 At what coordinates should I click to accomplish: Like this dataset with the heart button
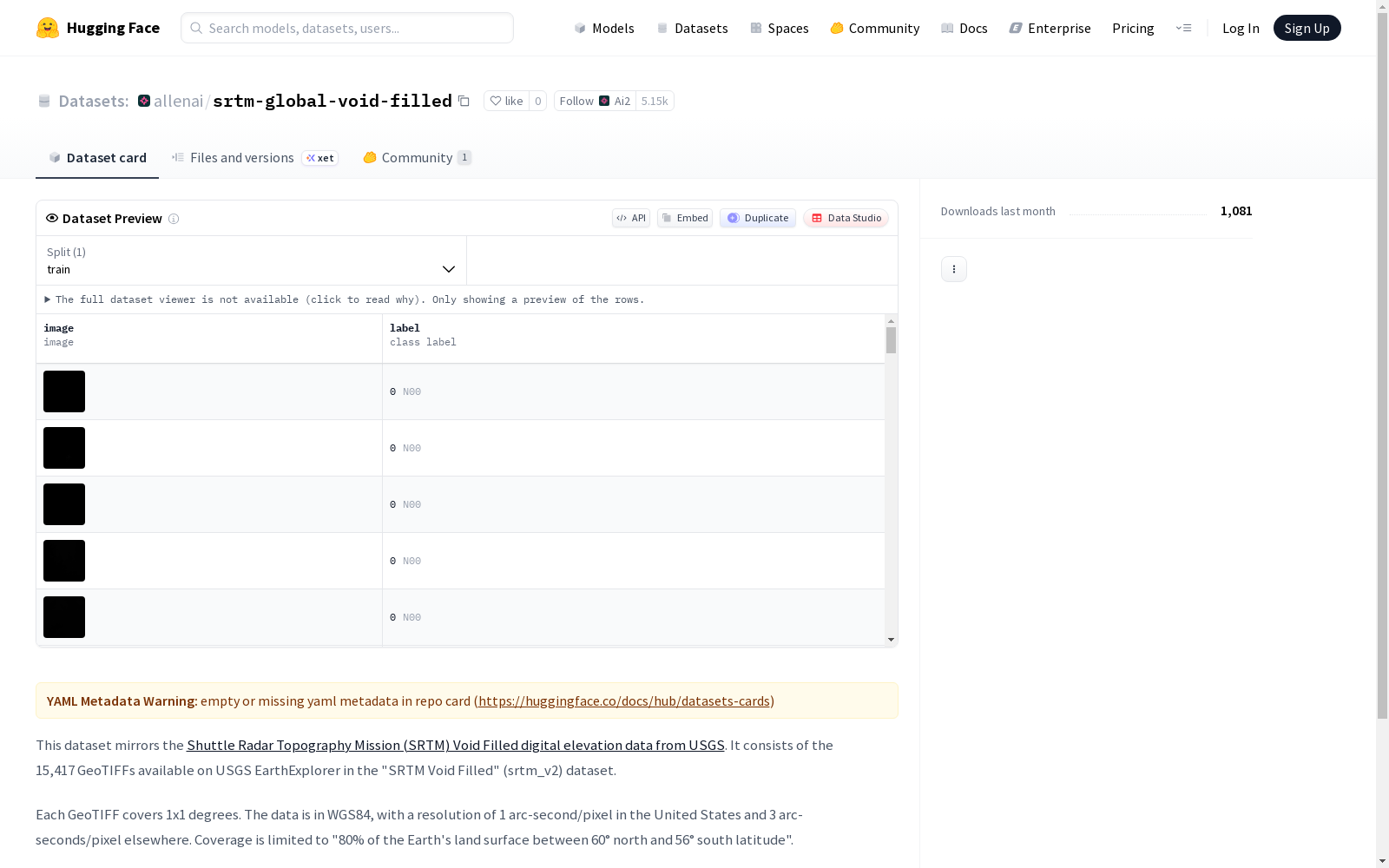pos(506,101)
